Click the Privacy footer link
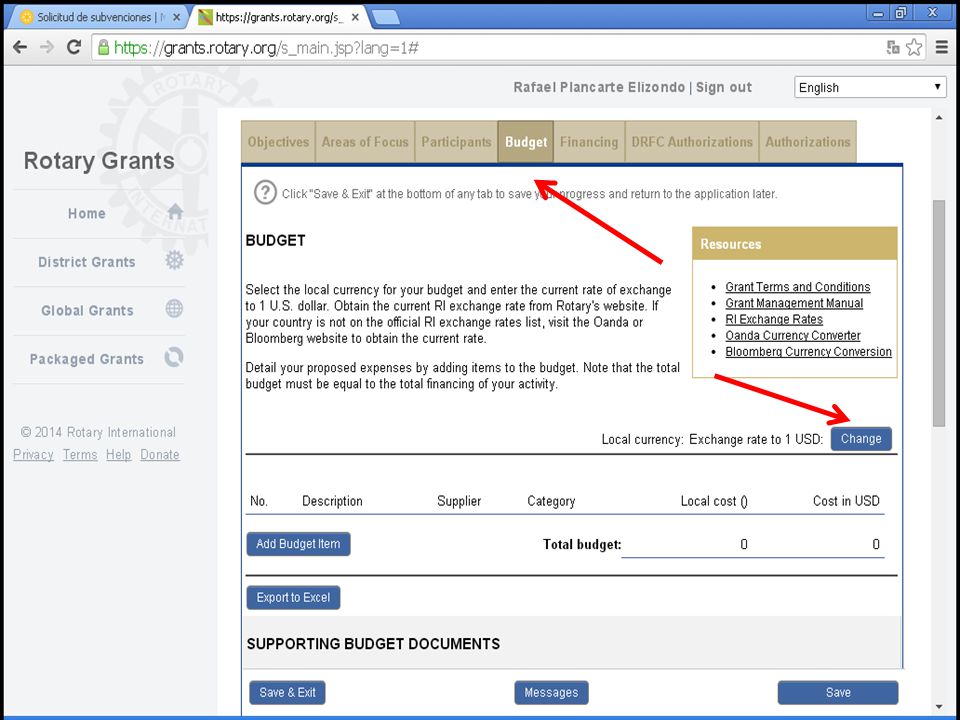The width and height of the screenshot is (960, 720). [x=34, y=454]
